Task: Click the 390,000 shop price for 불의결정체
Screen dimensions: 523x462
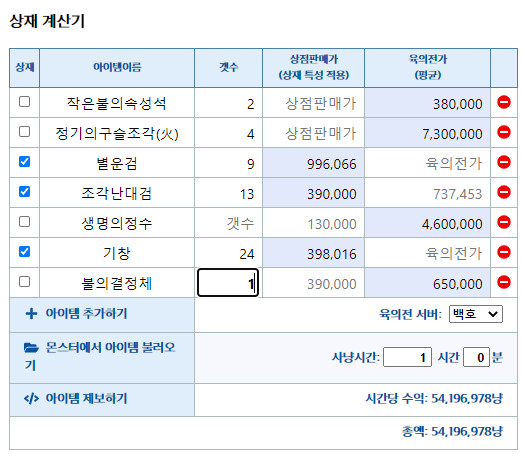Action: click(x=313, y=283)
